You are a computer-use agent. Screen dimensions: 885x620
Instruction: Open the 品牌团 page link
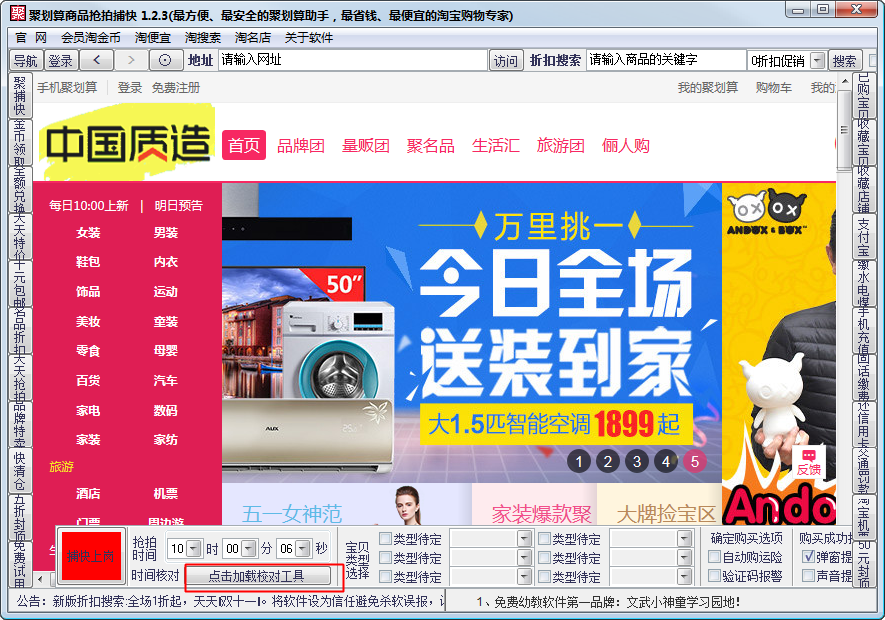[301, 146]
